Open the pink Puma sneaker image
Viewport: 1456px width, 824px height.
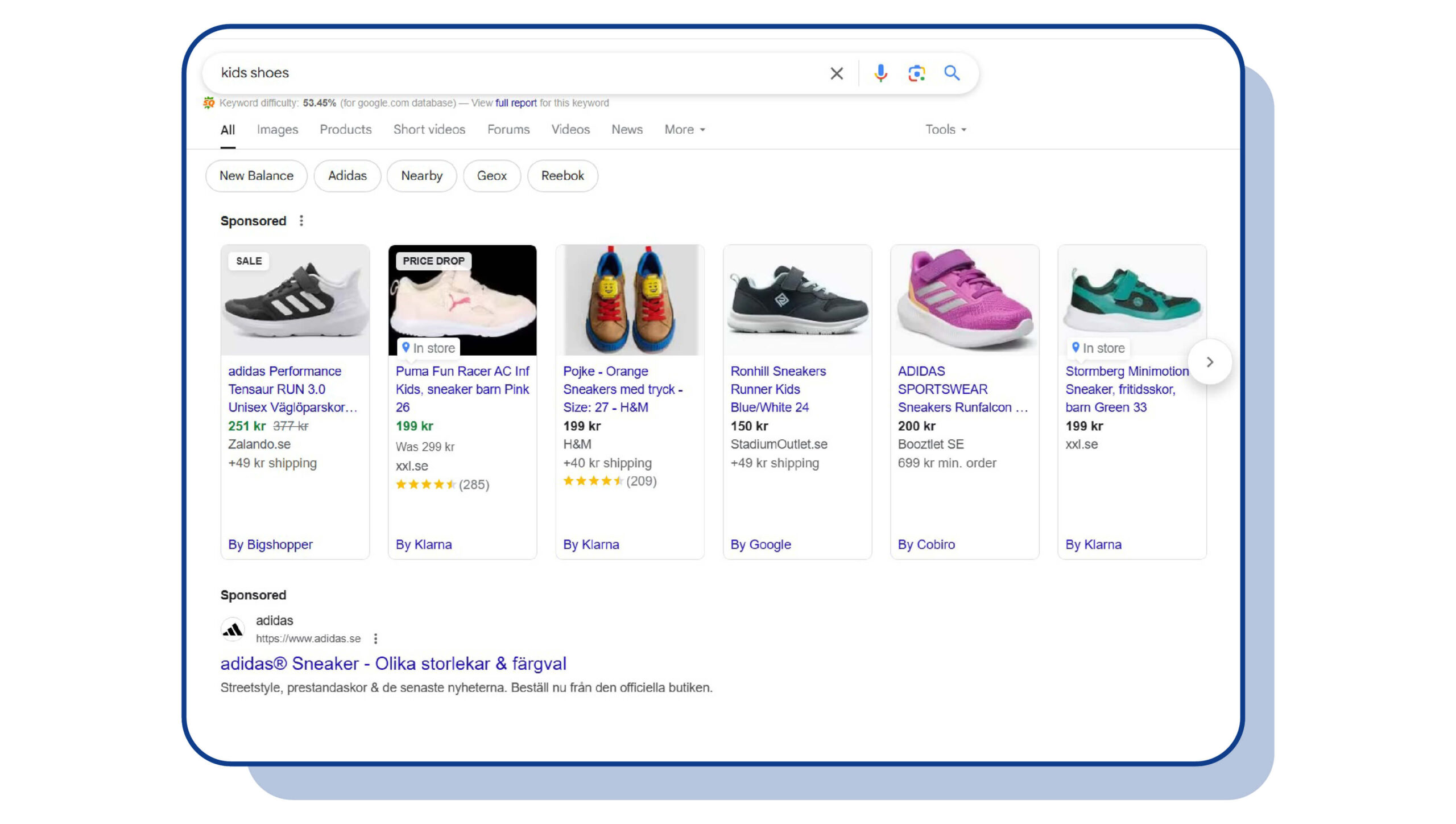click(x=462, y=300)
